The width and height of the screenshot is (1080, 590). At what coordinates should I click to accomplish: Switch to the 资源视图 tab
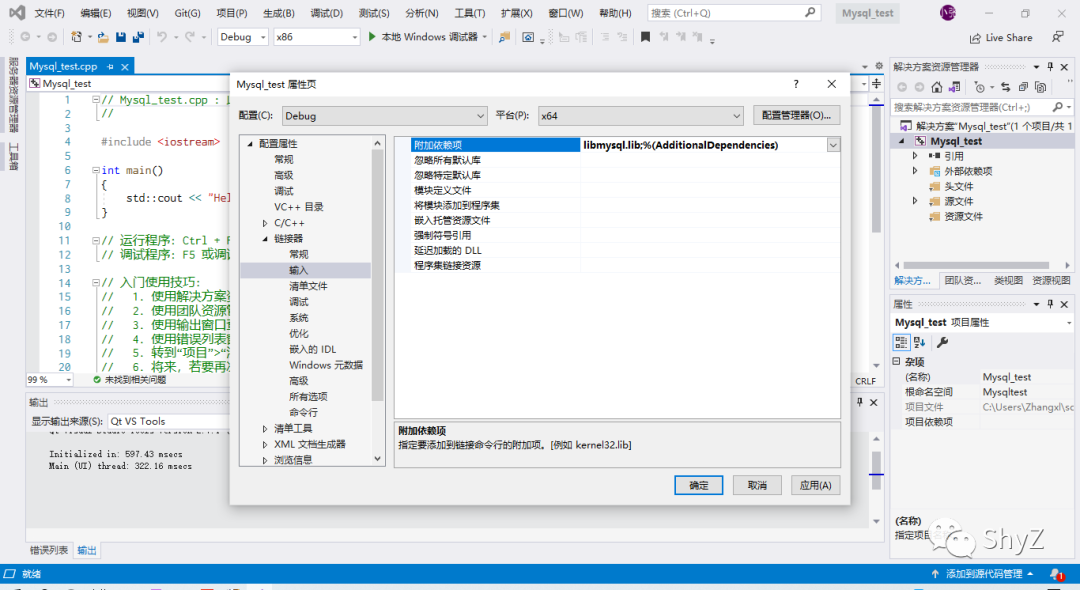click(1052, 280)
